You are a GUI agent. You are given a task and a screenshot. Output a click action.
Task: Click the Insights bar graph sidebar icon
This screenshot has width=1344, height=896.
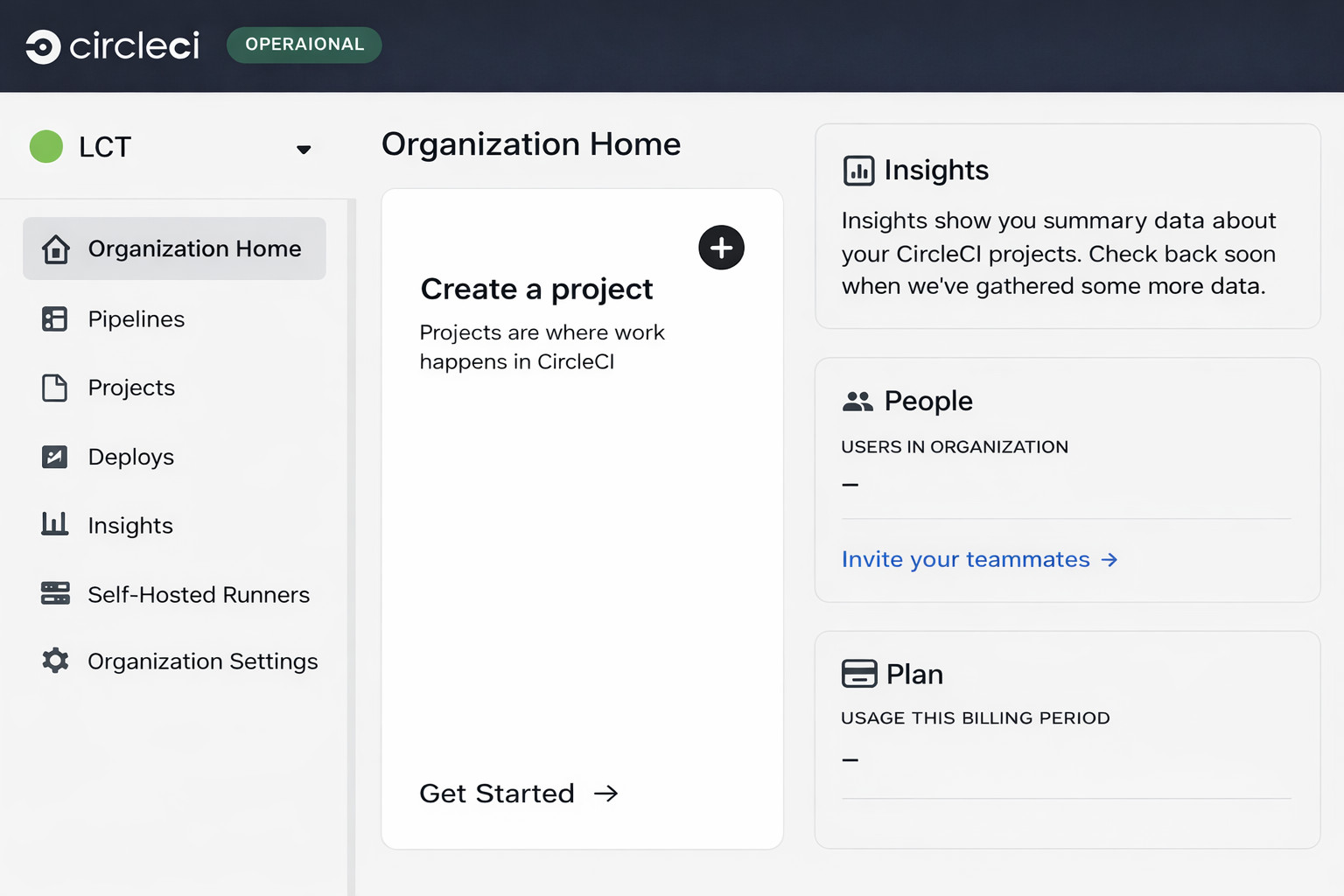tap(54, 524)
